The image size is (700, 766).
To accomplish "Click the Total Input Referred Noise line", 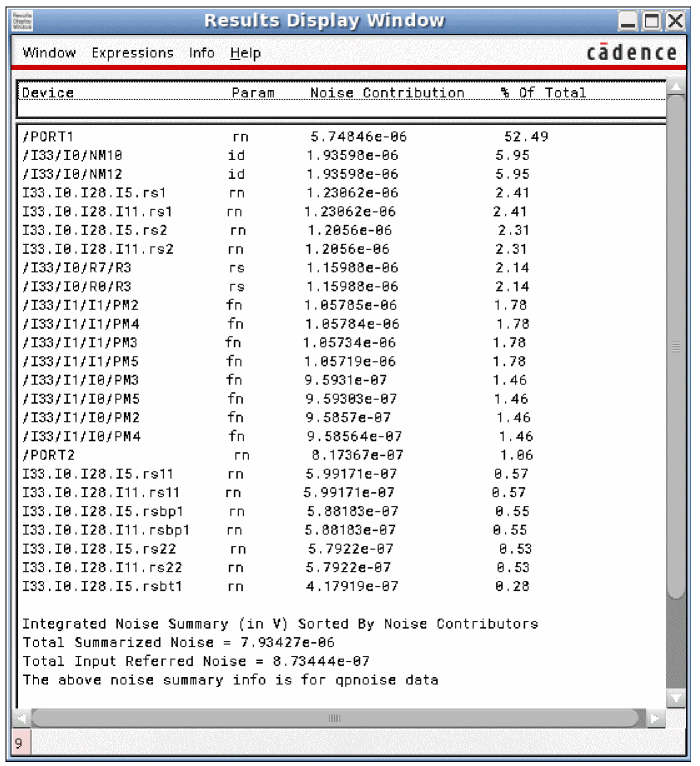I will coord(196,661).
